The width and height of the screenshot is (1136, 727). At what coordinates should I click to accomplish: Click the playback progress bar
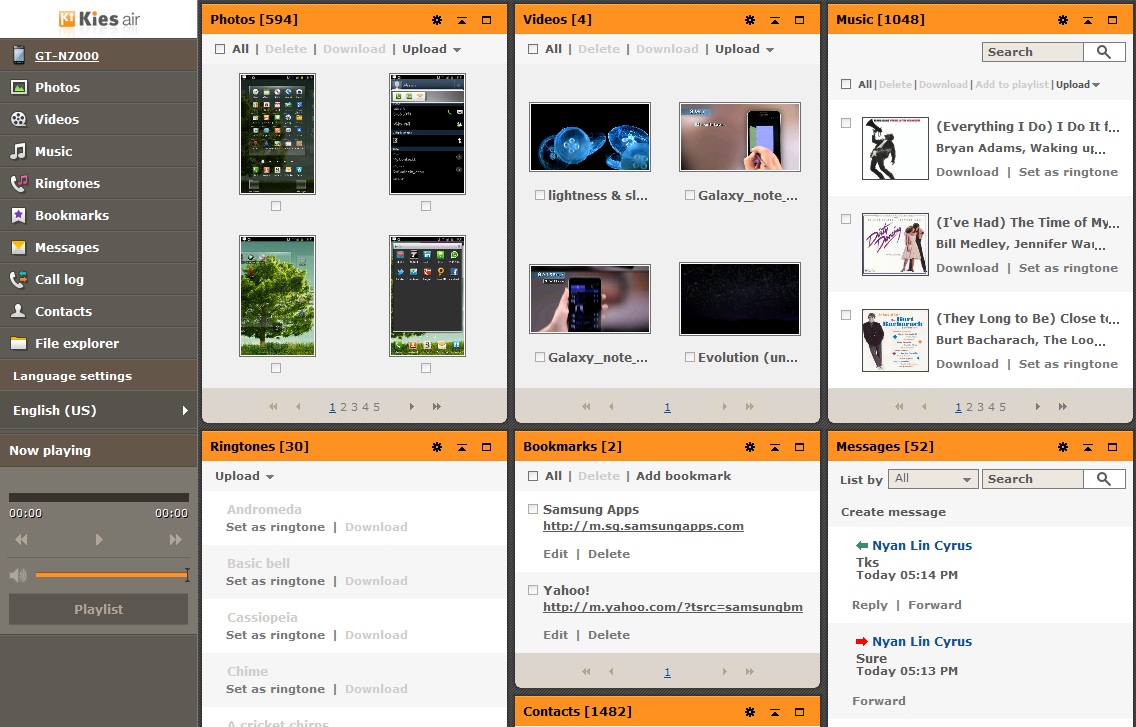[99, 497]
